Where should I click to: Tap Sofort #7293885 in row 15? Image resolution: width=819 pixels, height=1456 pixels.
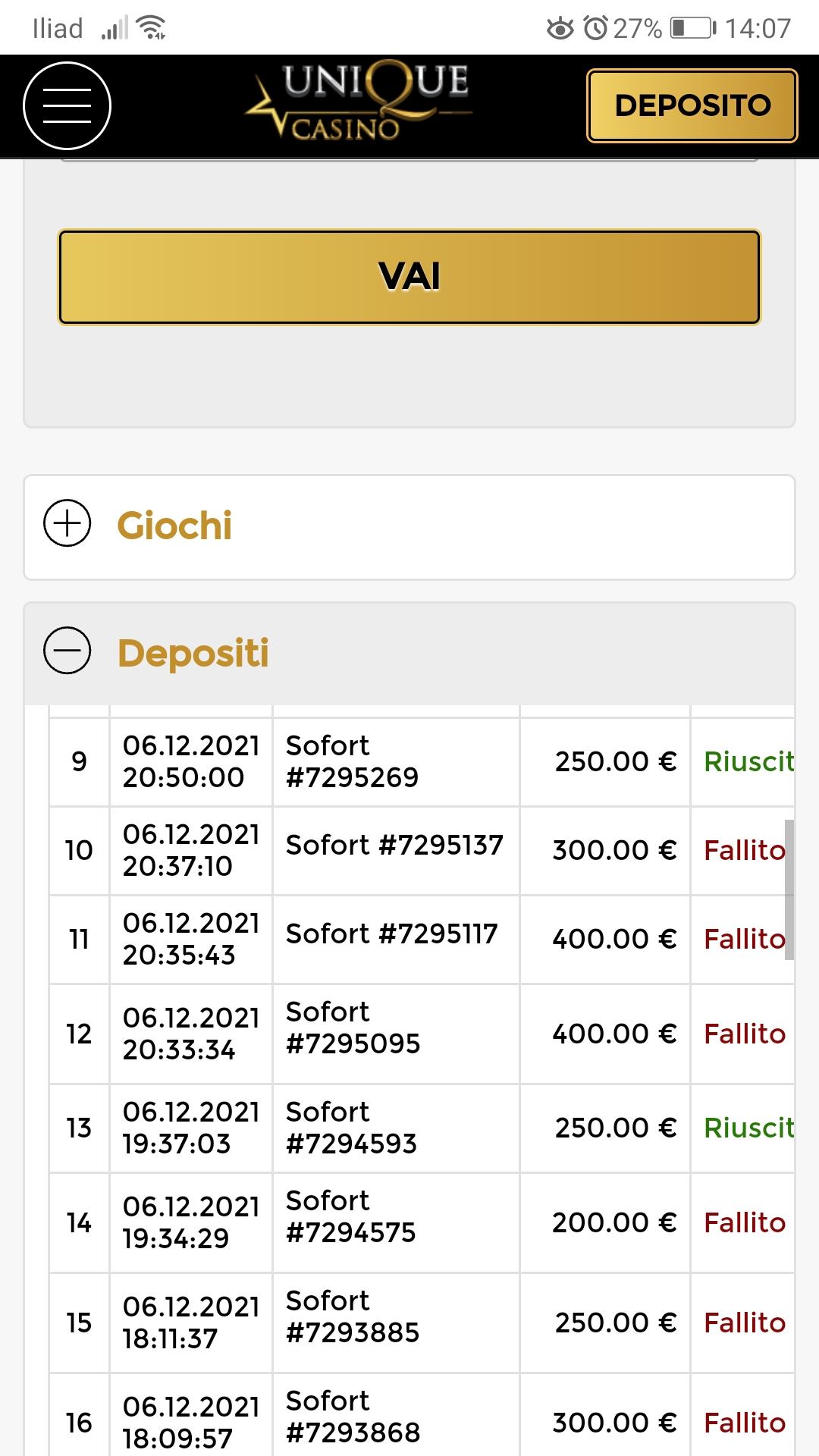coord(352,1316)
